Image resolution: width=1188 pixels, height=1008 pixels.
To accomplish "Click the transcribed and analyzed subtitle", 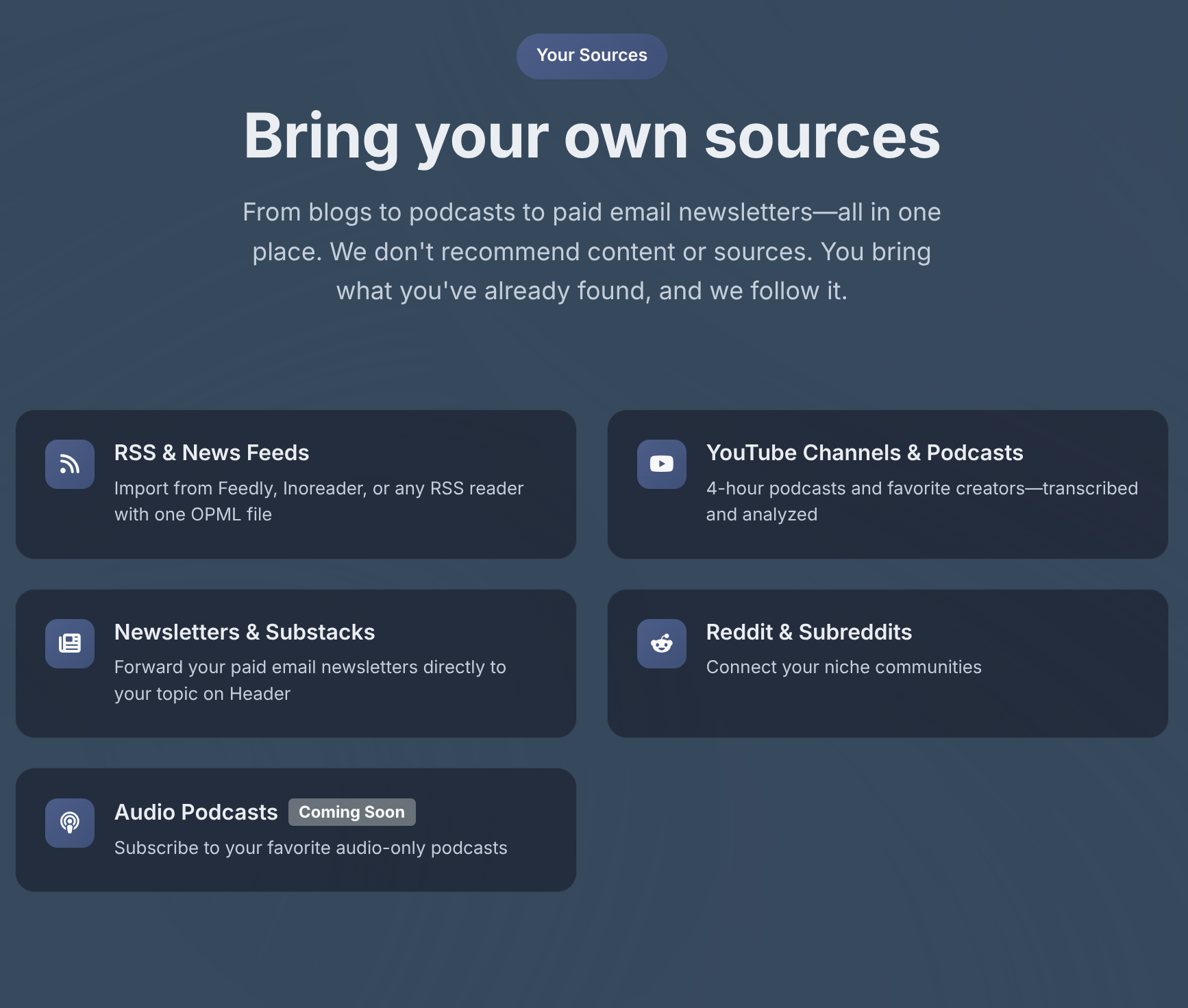I will [x=921, y=501].
